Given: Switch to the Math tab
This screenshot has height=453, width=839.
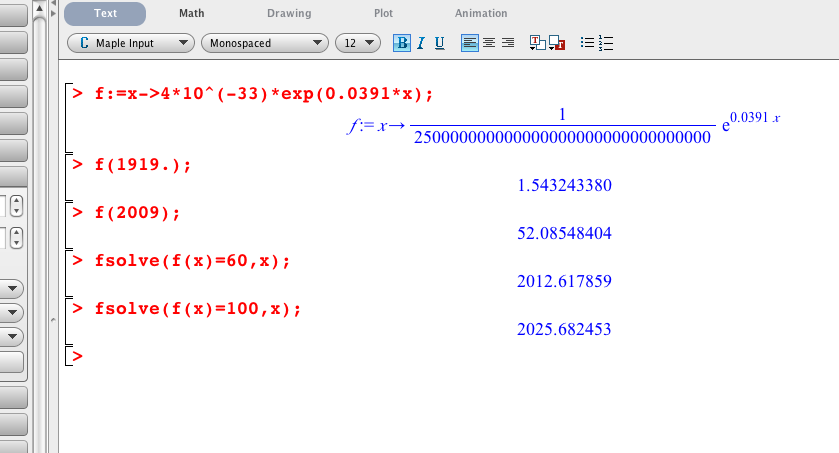Looking at the screenshot, I should coord(192,14).
